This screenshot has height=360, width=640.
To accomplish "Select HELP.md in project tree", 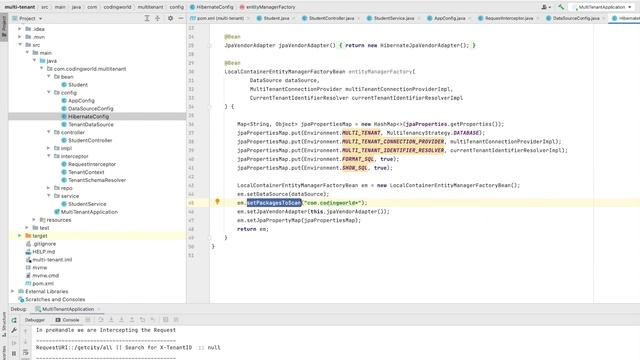I will click(44, 251).
